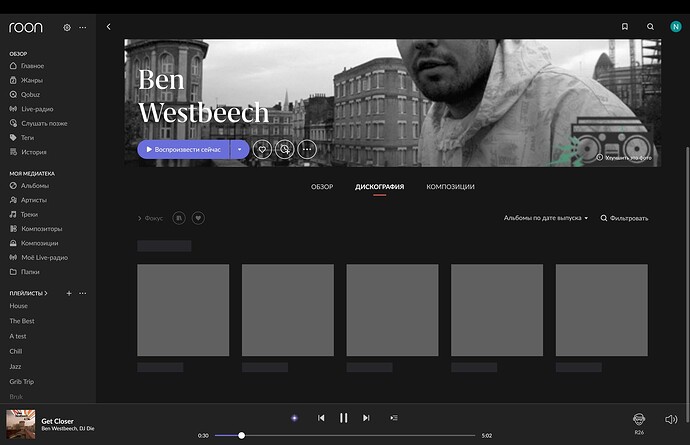The height and width of the screenshot is (445, 690).
Task: Open История in the sidebar
Action: point(28,152)
